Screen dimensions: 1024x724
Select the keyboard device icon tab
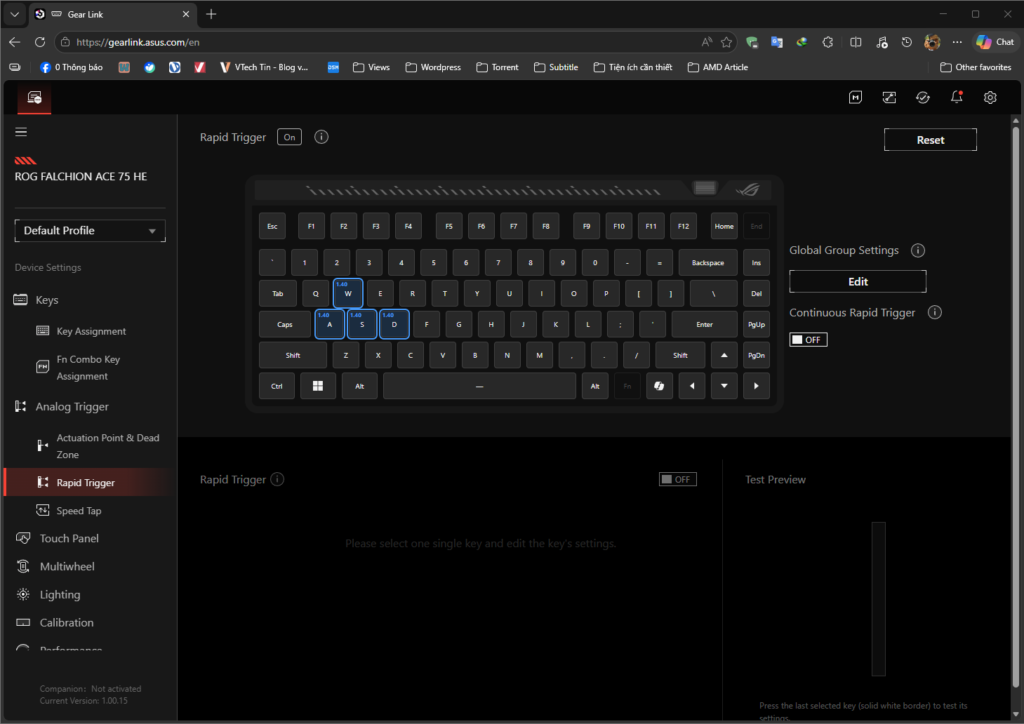(x=34, y=98)
